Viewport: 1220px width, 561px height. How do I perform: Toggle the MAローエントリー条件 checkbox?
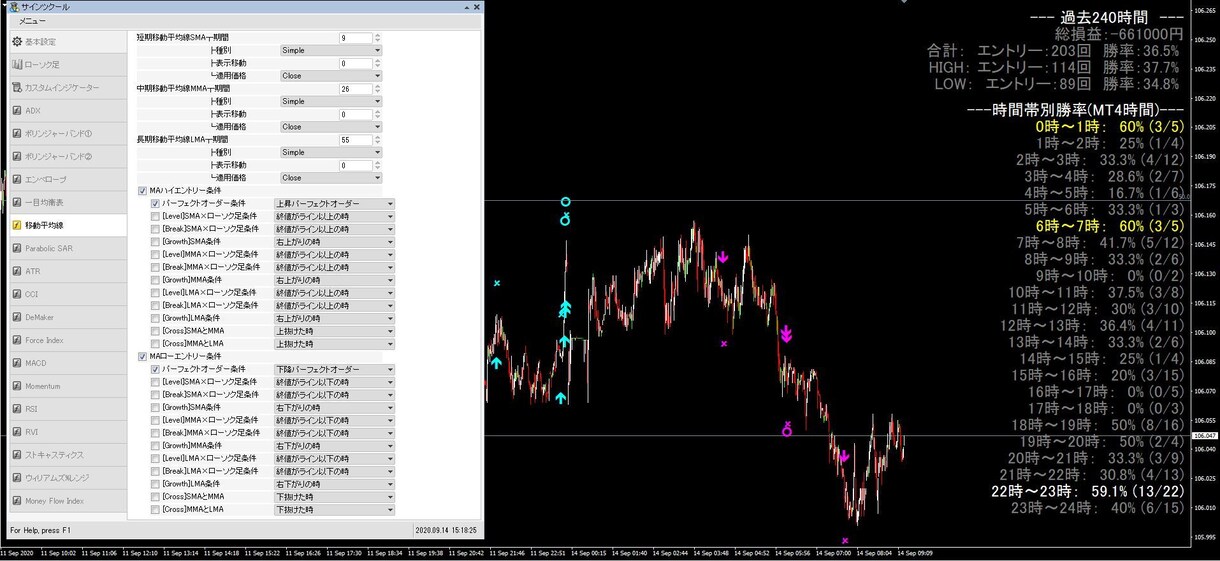pos(142,356)
